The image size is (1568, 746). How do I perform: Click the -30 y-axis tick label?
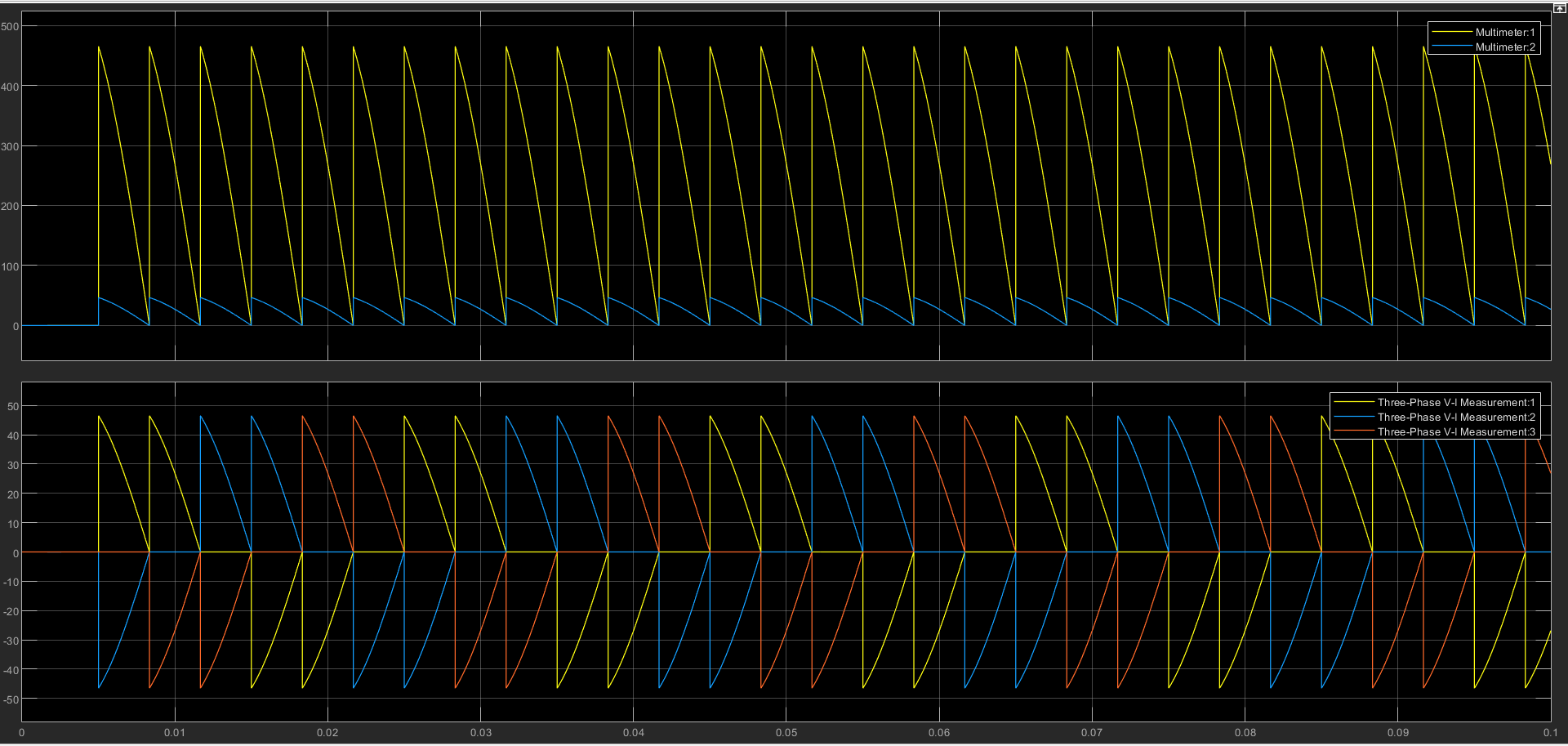[x=11, y=641]
